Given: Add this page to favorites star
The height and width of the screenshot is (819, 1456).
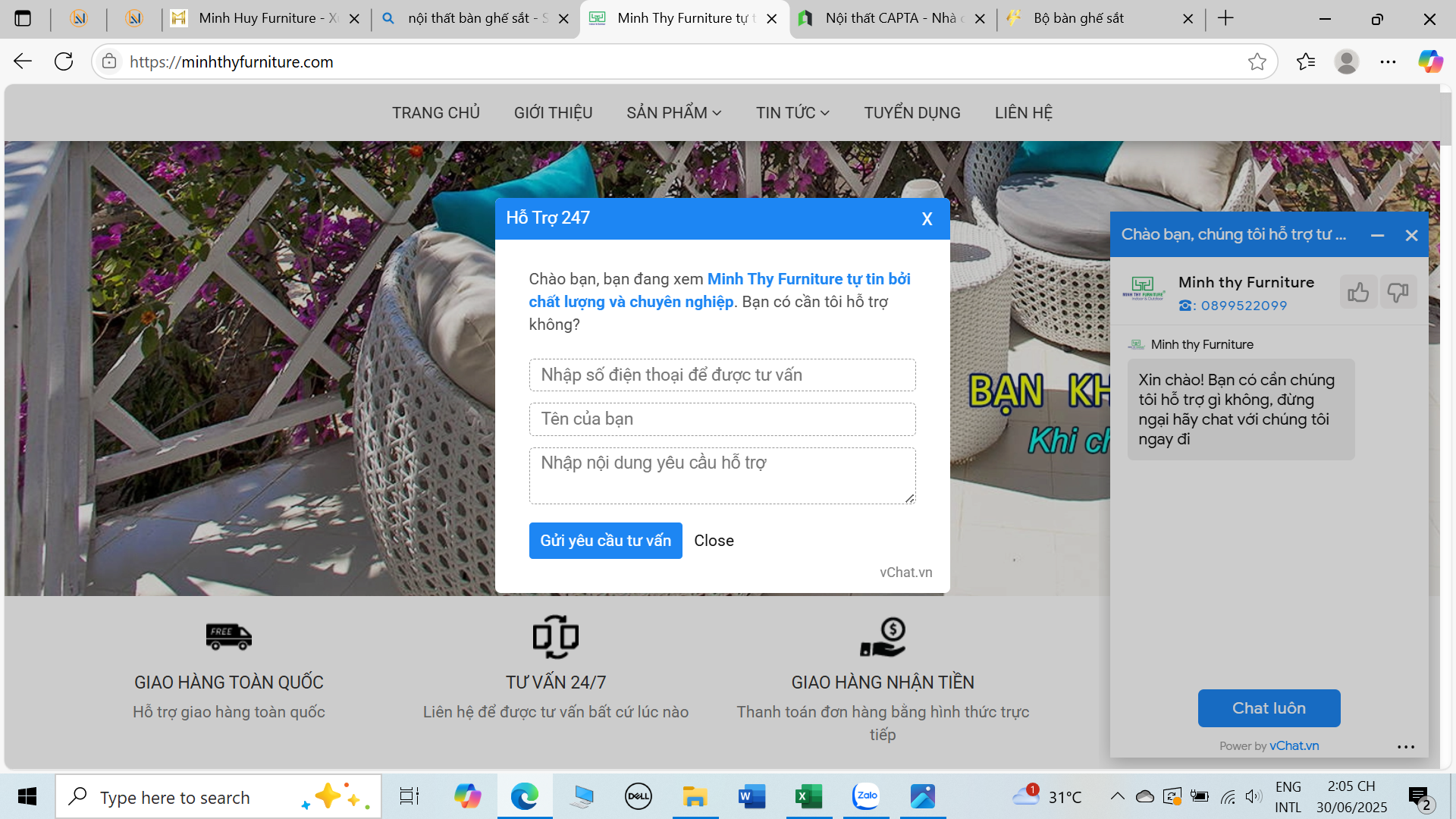Looking at the screenshot, I should tap(1257, 61).
